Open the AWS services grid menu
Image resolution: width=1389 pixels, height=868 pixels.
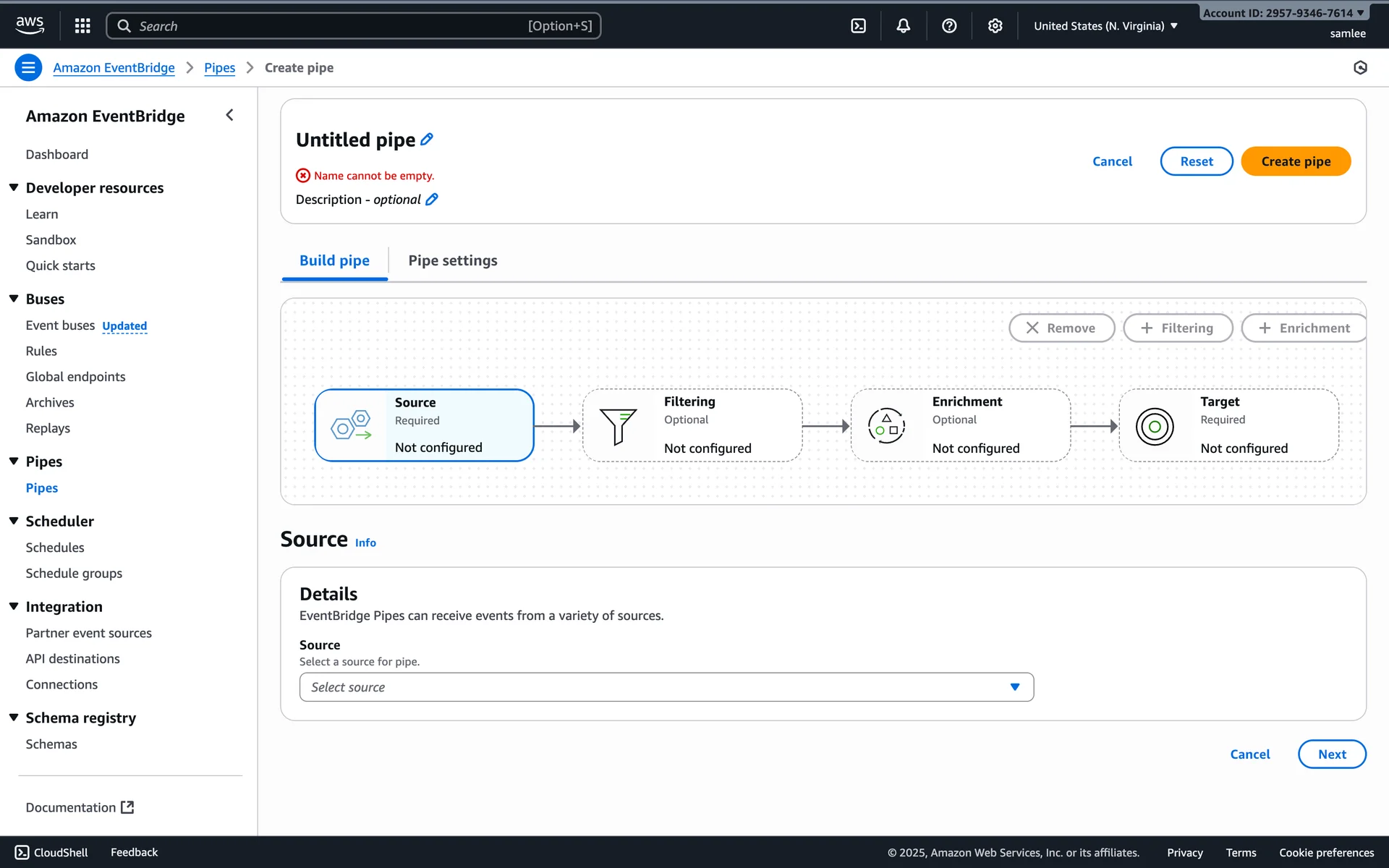point(82,26)
